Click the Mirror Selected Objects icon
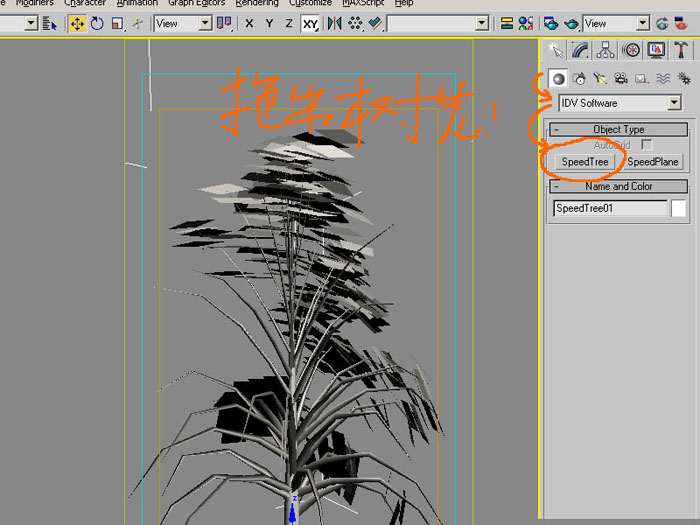Viewport: 700px width, 525px height. (334, 23)
